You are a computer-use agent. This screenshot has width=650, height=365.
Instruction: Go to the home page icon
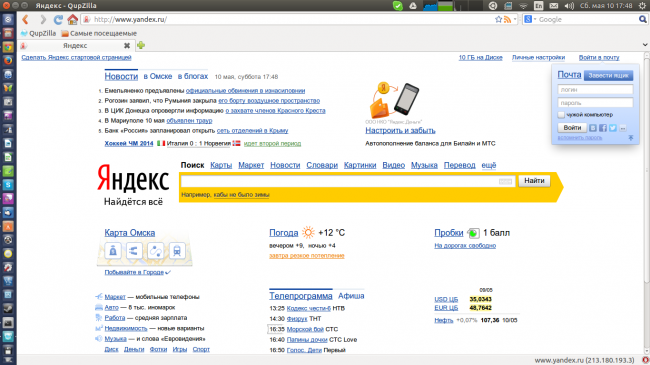tap(73, 19)
